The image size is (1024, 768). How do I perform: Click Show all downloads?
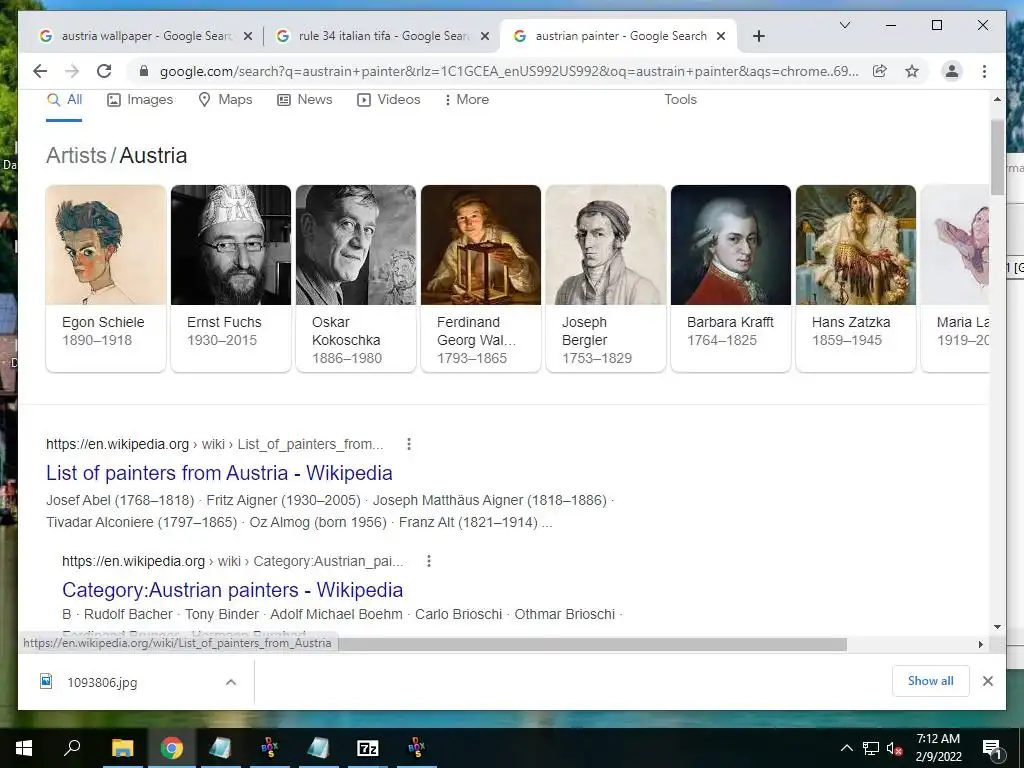point(931,681)
